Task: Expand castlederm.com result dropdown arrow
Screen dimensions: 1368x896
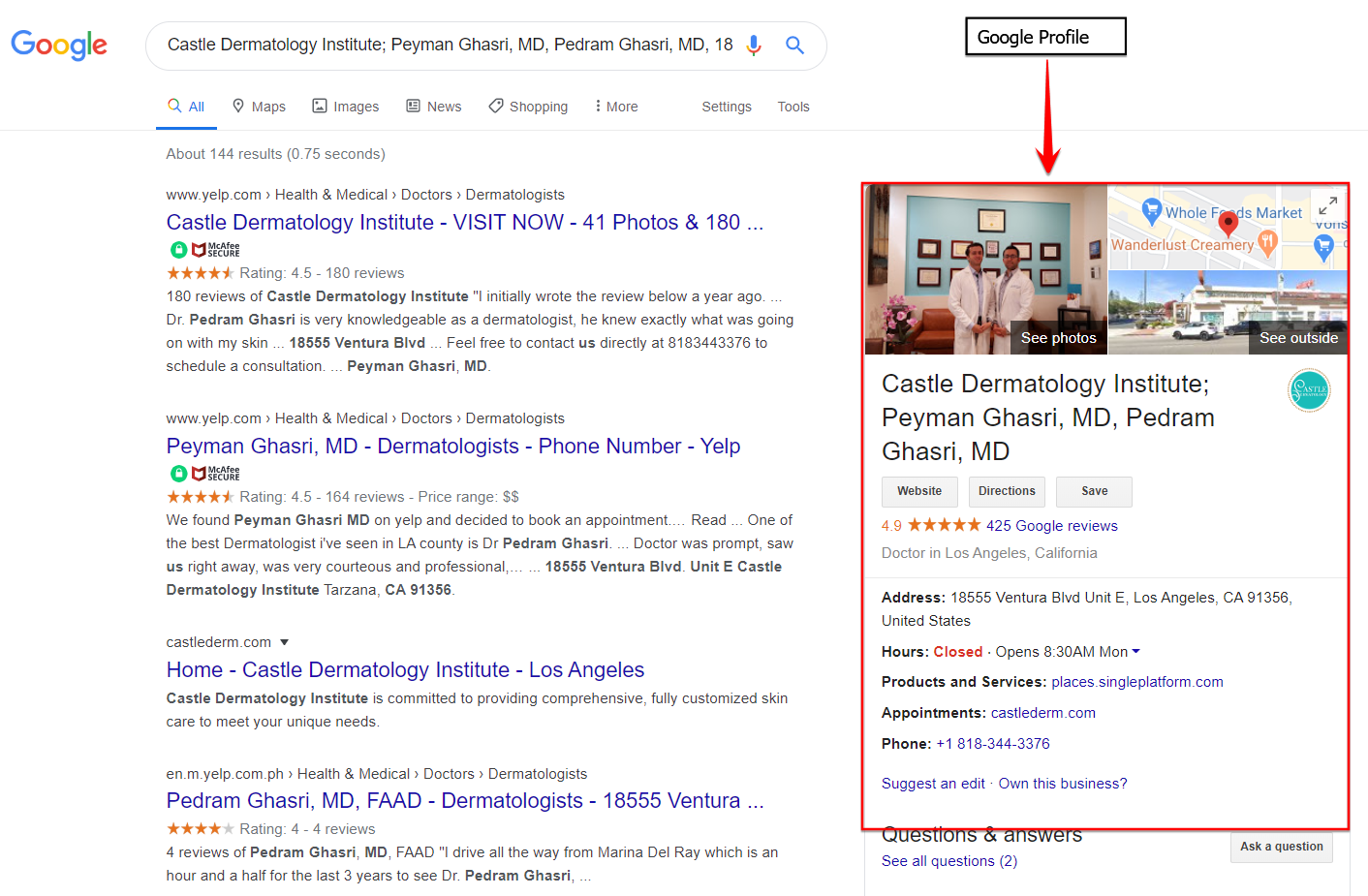Action: click(x=284, y=642)
